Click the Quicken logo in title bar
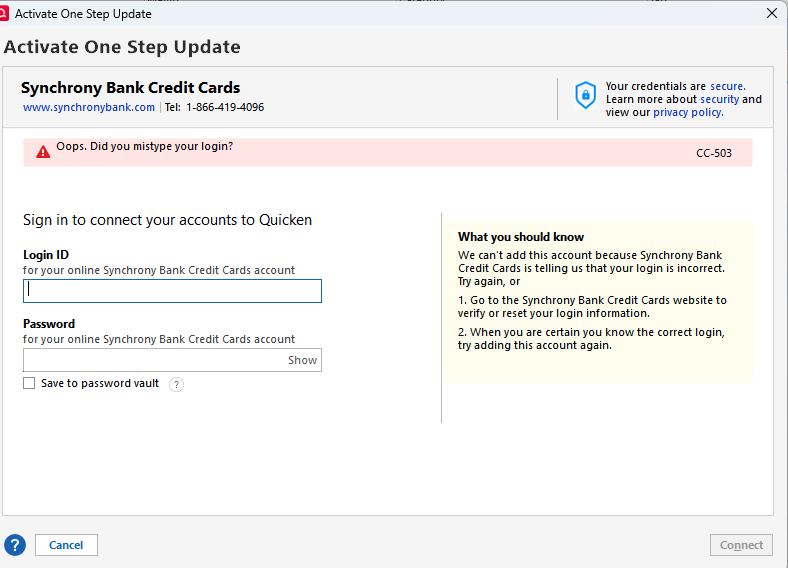The width and height of the screenshot is (788, 568). point(4,14)
